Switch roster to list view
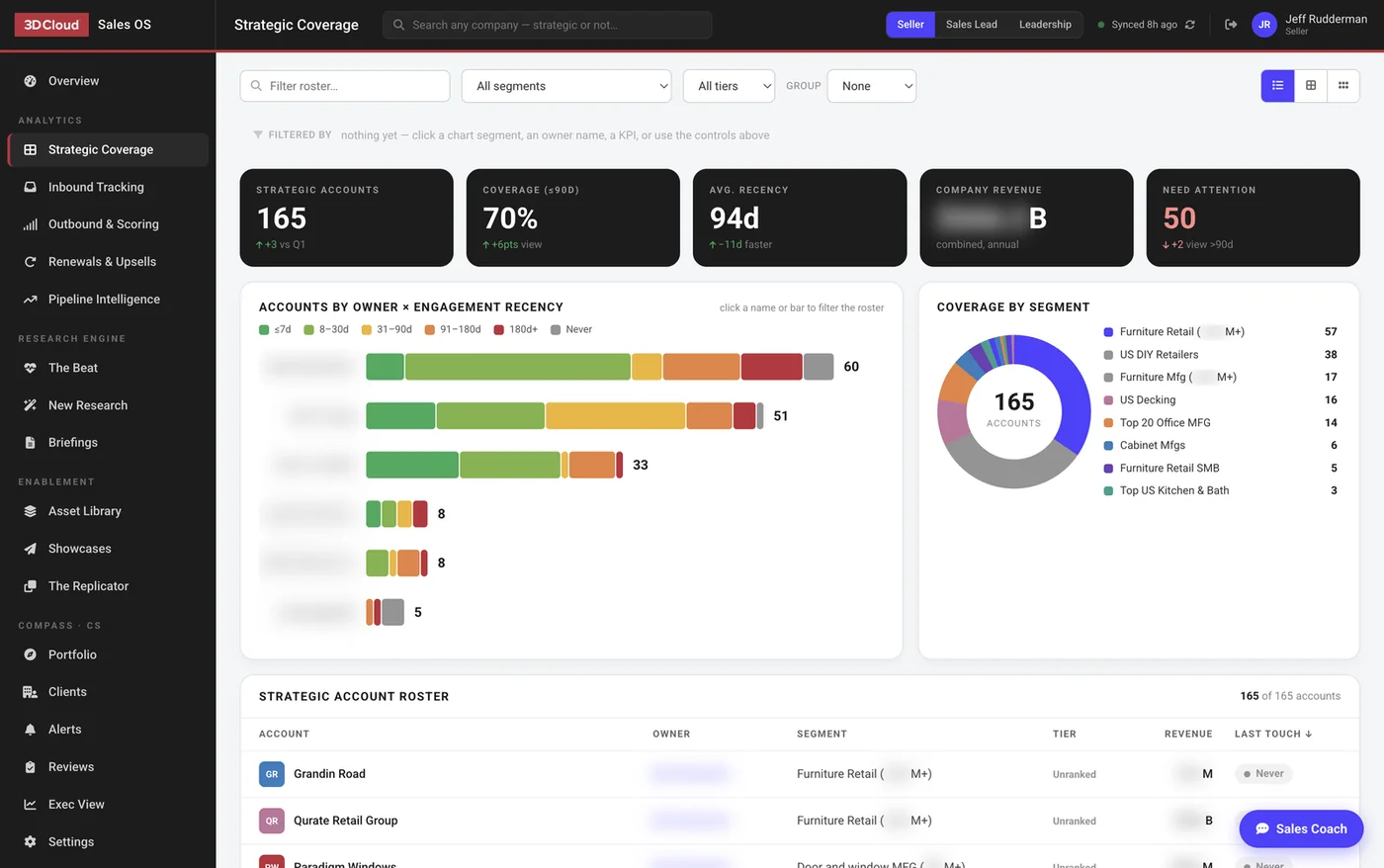This screenshot has height=868, width=1384. [x=1277, y=86]
